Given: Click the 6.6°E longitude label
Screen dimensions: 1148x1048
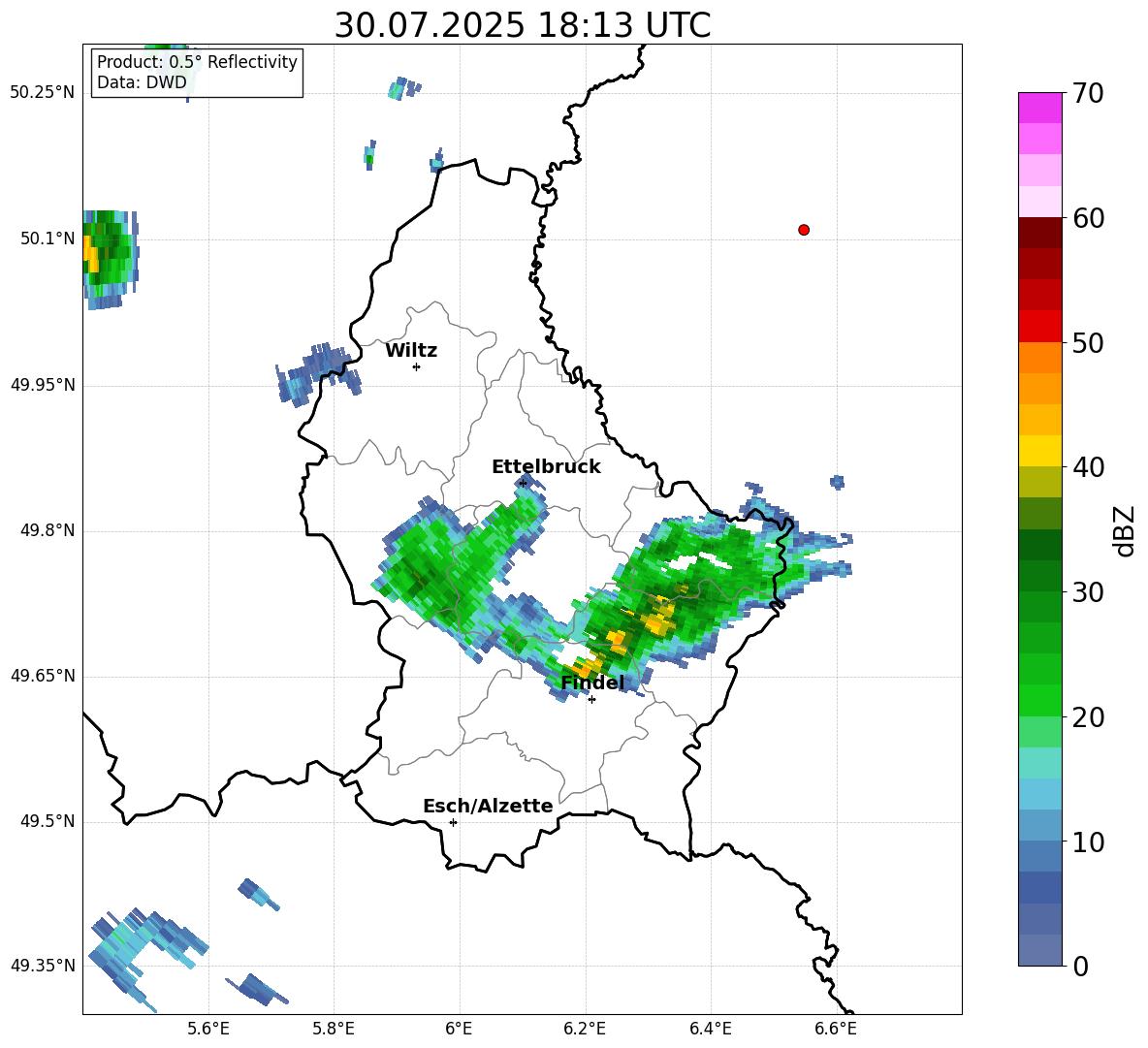Looking at the screenshot, I should (x=836, y=1029).
